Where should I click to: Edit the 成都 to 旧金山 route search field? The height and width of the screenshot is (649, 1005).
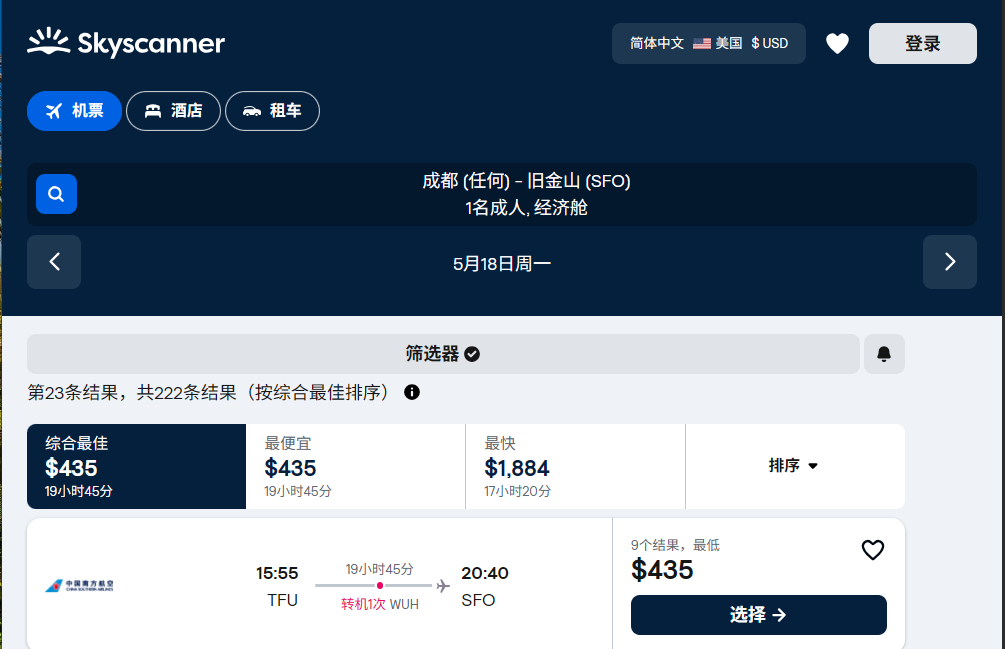pos(526,194)
